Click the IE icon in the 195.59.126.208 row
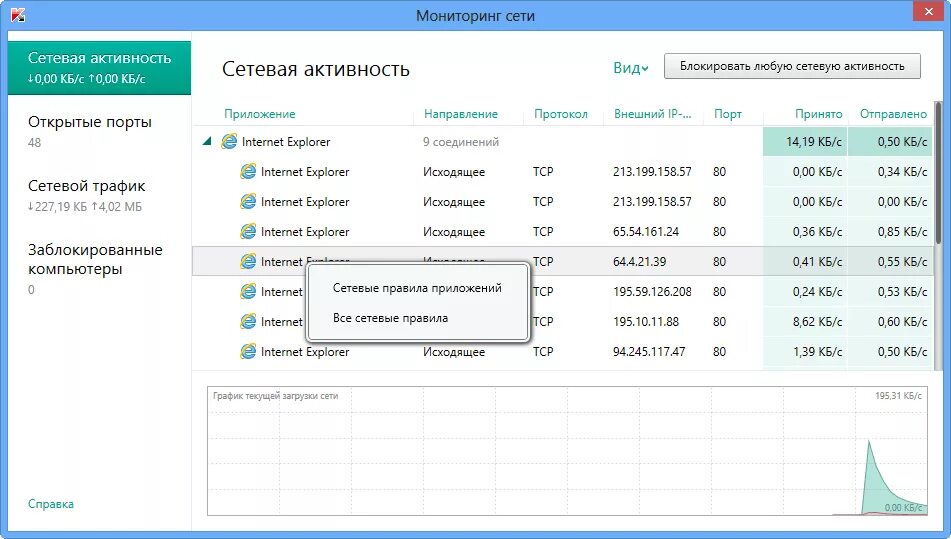The height and width of the screenshot is (539, 951). click(247, 292)
